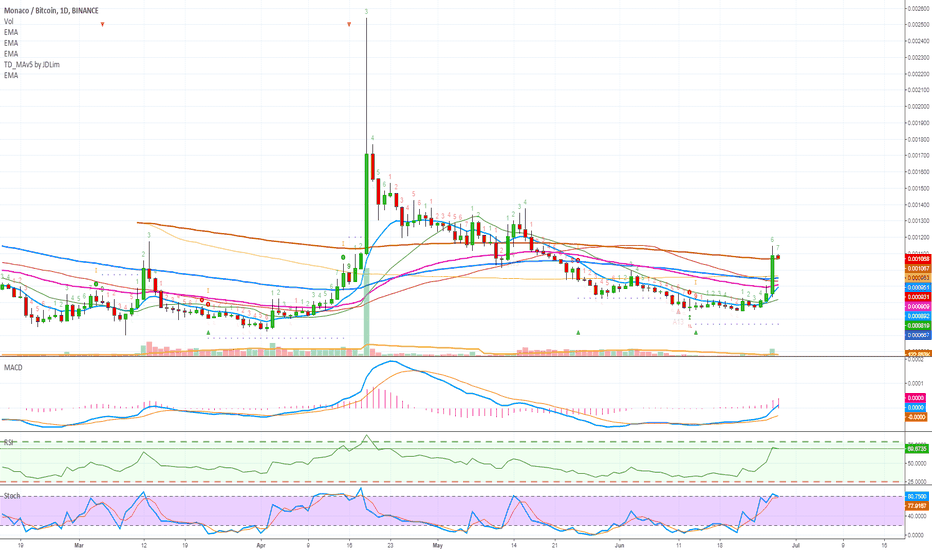The image size is (932, 550).
Task: Click the 40.0000 tick on Stoch axis
Action: (x=915, y=516)
